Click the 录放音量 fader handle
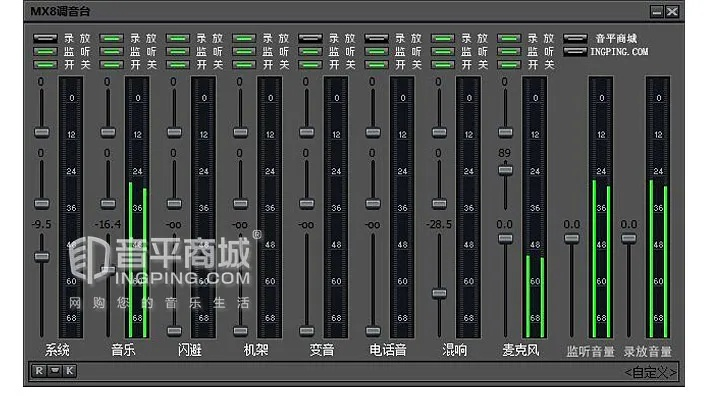Image resolution: width=710 pixels, height=398 pixels. click(x=628, y=238)
